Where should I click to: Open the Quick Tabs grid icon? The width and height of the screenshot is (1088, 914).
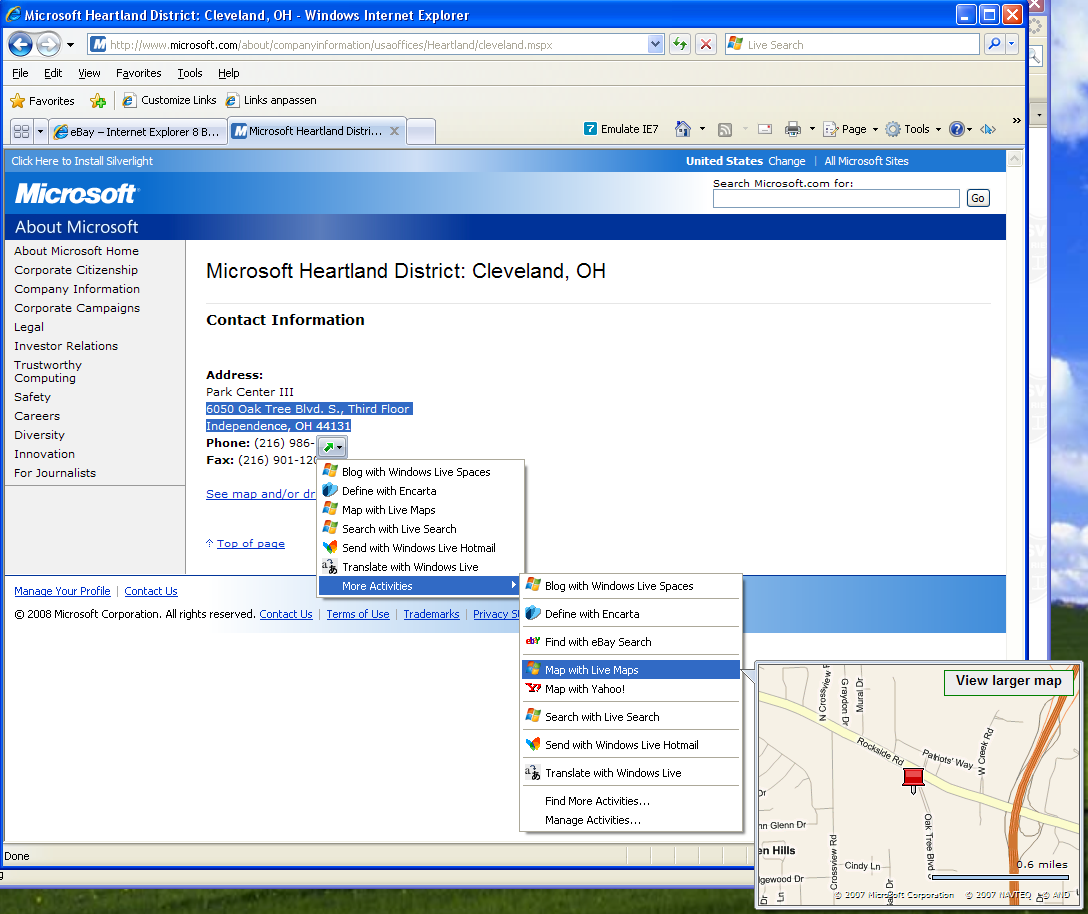[x=21, y=131]
